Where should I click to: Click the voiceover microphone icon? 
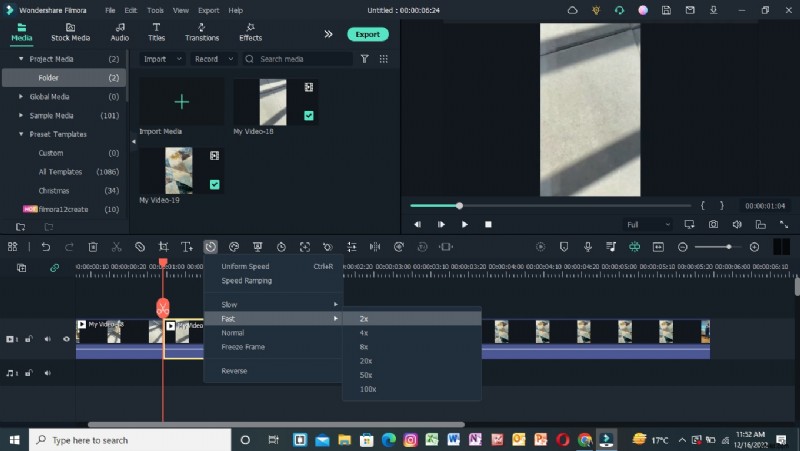tap(588, 247)
